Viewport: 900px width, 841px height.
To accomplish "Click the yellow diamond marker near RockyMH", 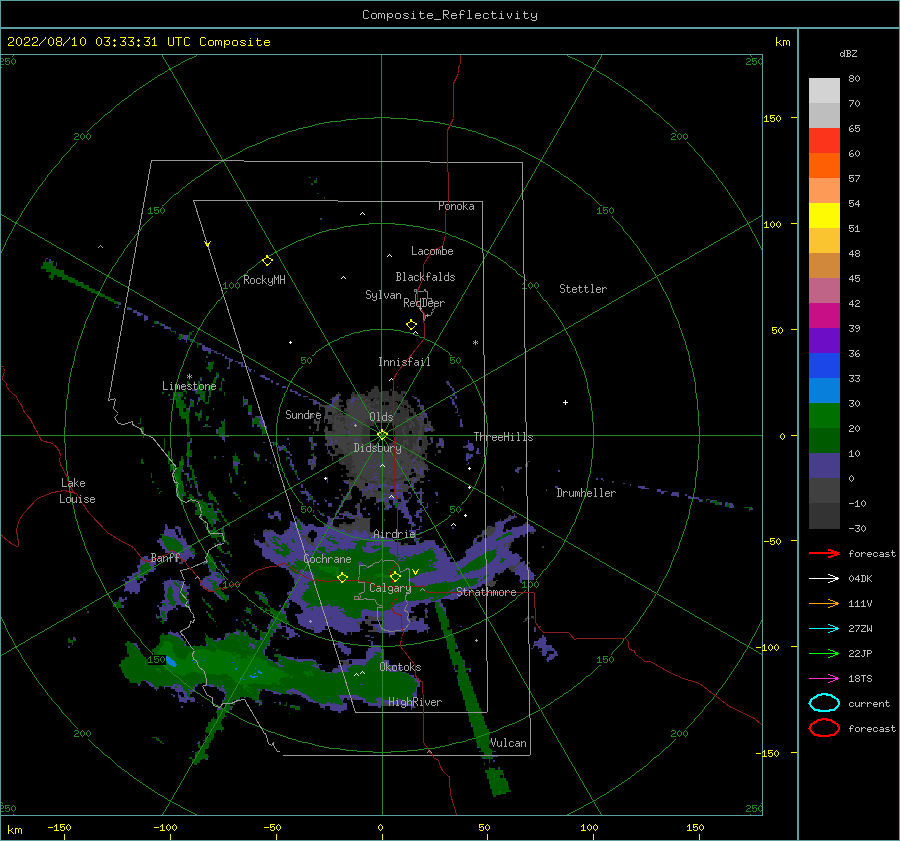I will click(267, 261).
